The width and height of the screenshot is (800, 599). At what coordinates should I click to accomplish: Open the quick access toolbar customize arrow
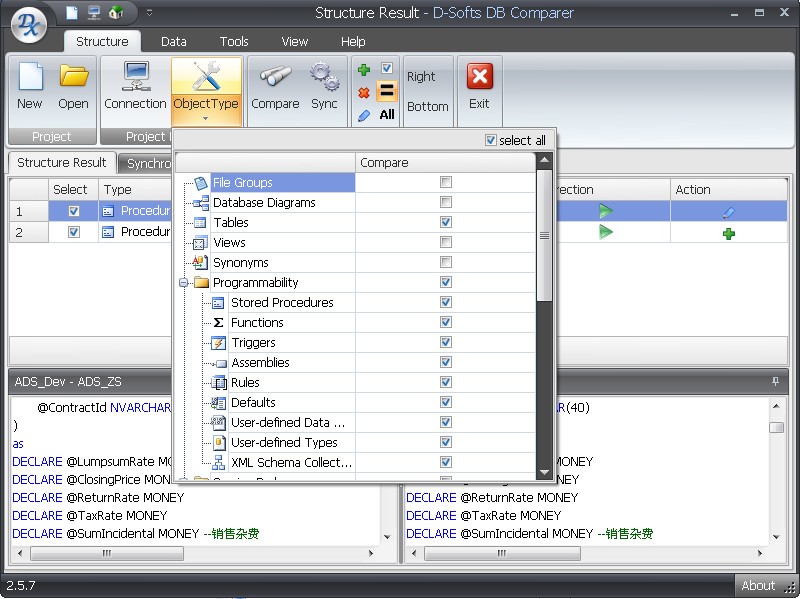click(x=150, y=13)
